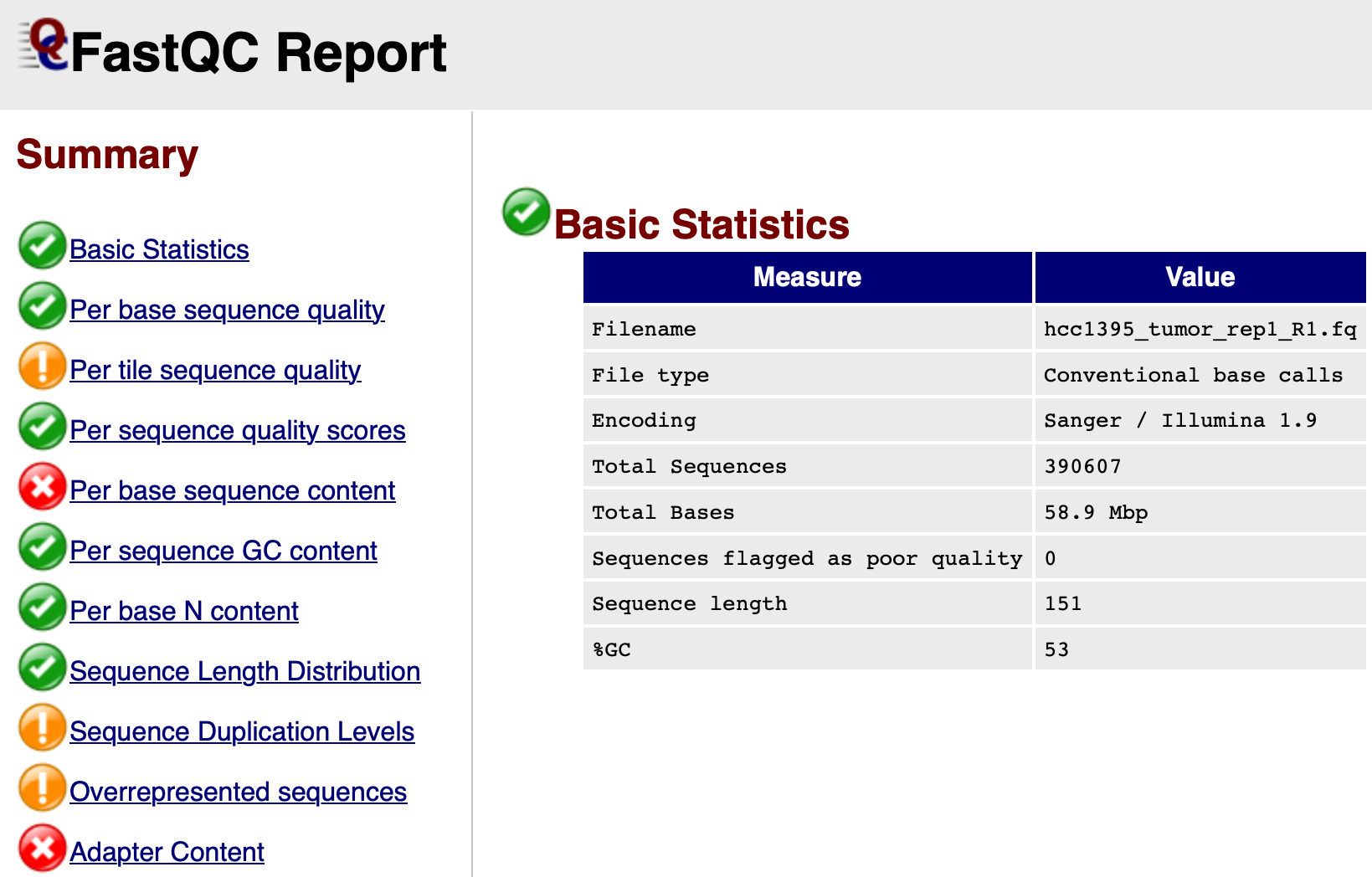Click red fail icon for Per base sequence content
The height and width of the screenshot is (877, 1372).
tap(42, 487)
